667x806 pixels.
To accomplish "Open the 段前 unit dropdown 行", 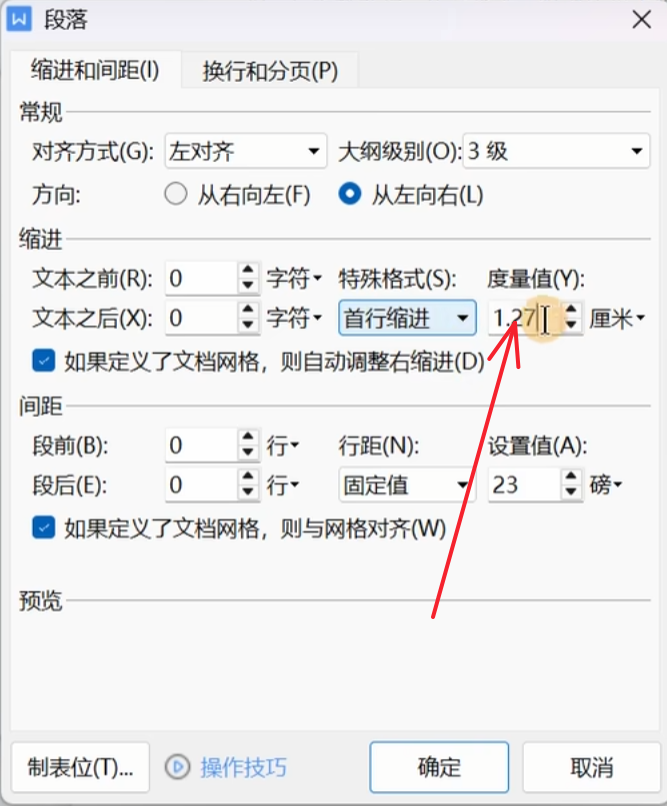I will 283,446.
